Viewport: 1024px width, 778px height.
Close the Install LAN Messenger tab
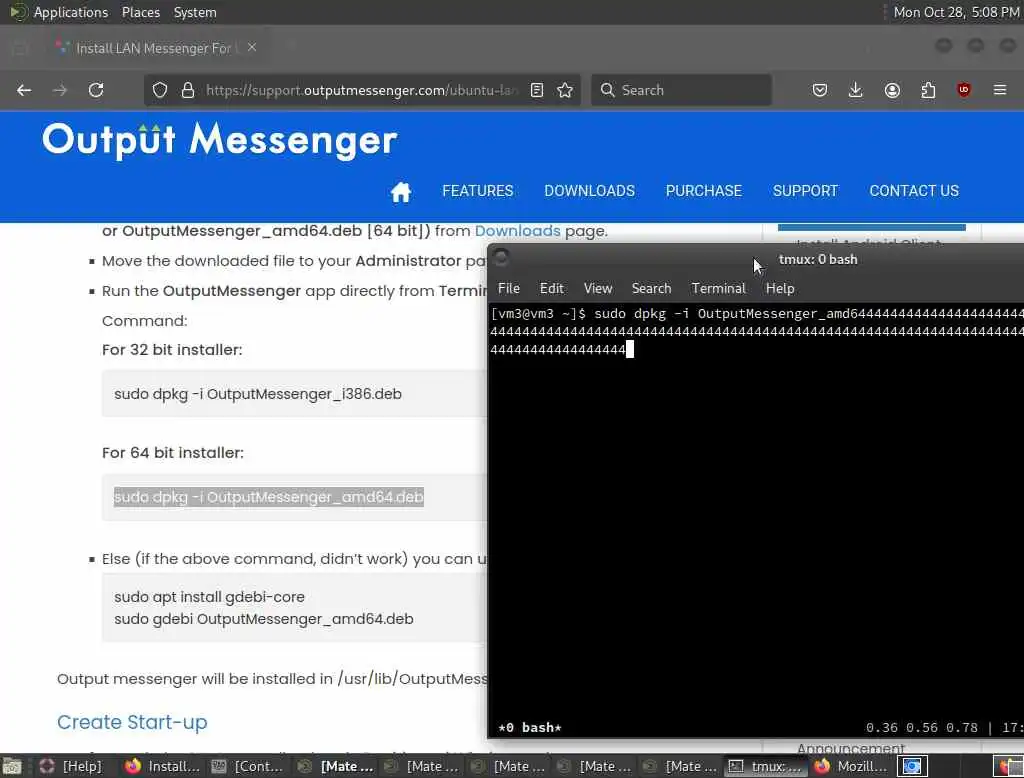pyautogui.click(x=252, y=48)
